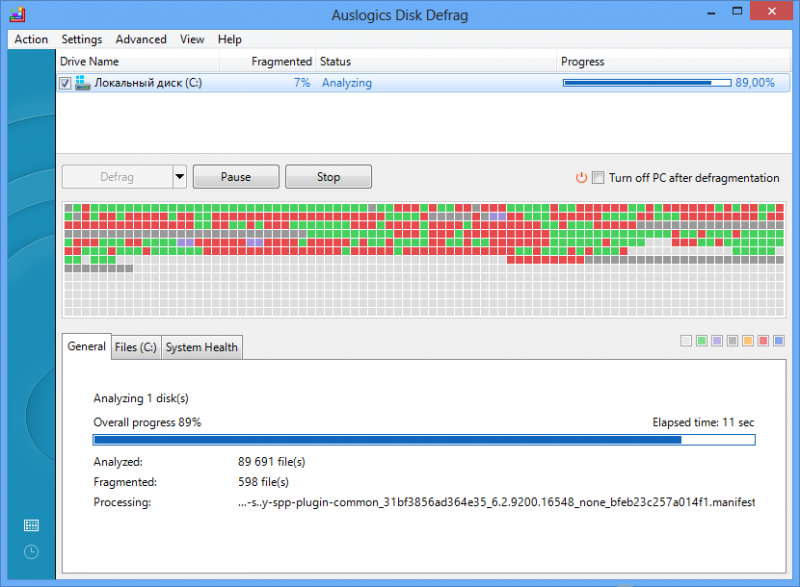This screenshot has height=587, width=800.
Task: Click the green legend swatch
Action: pos(702,341)
